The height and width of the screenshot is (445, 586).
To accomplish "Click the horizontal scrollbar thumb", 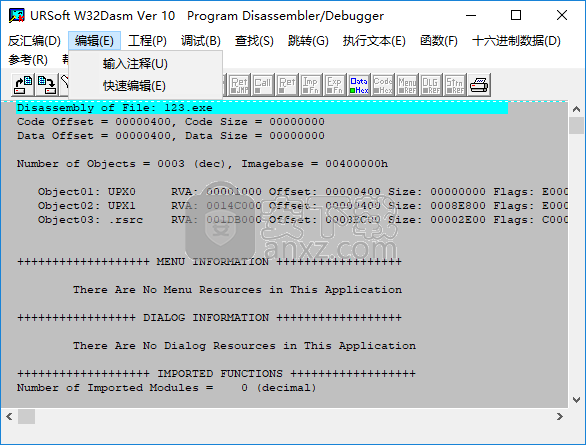I will (27, 416).
